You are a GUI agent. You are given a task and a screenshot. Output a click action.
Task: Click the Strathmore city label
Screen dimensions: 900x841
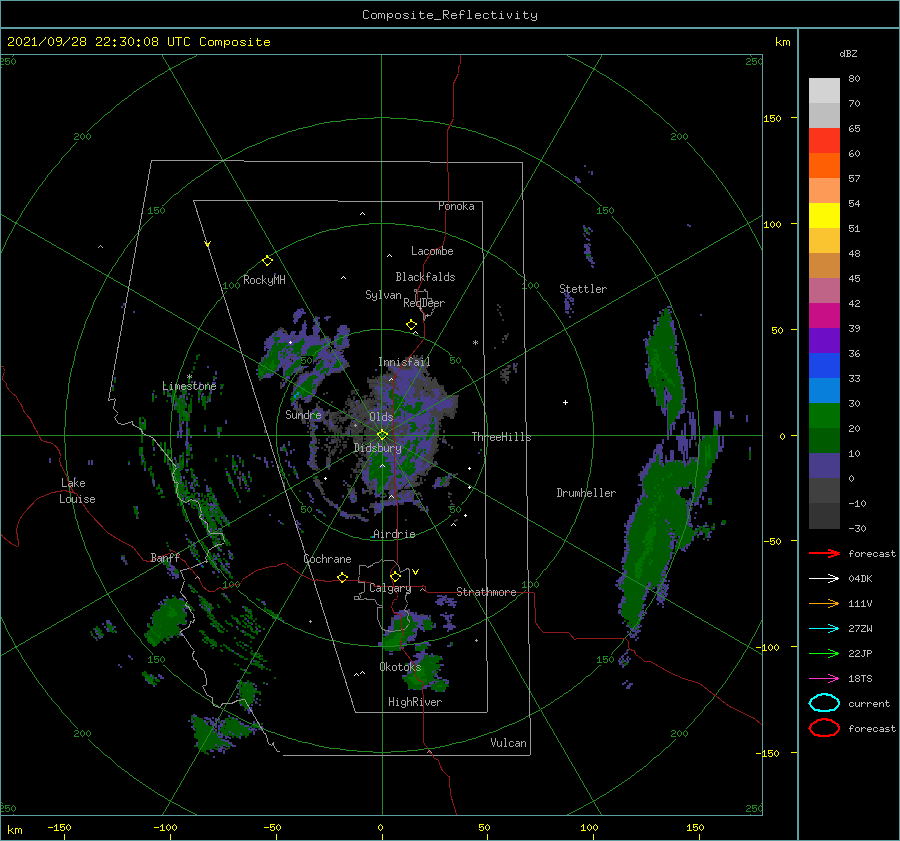[486, 592]
